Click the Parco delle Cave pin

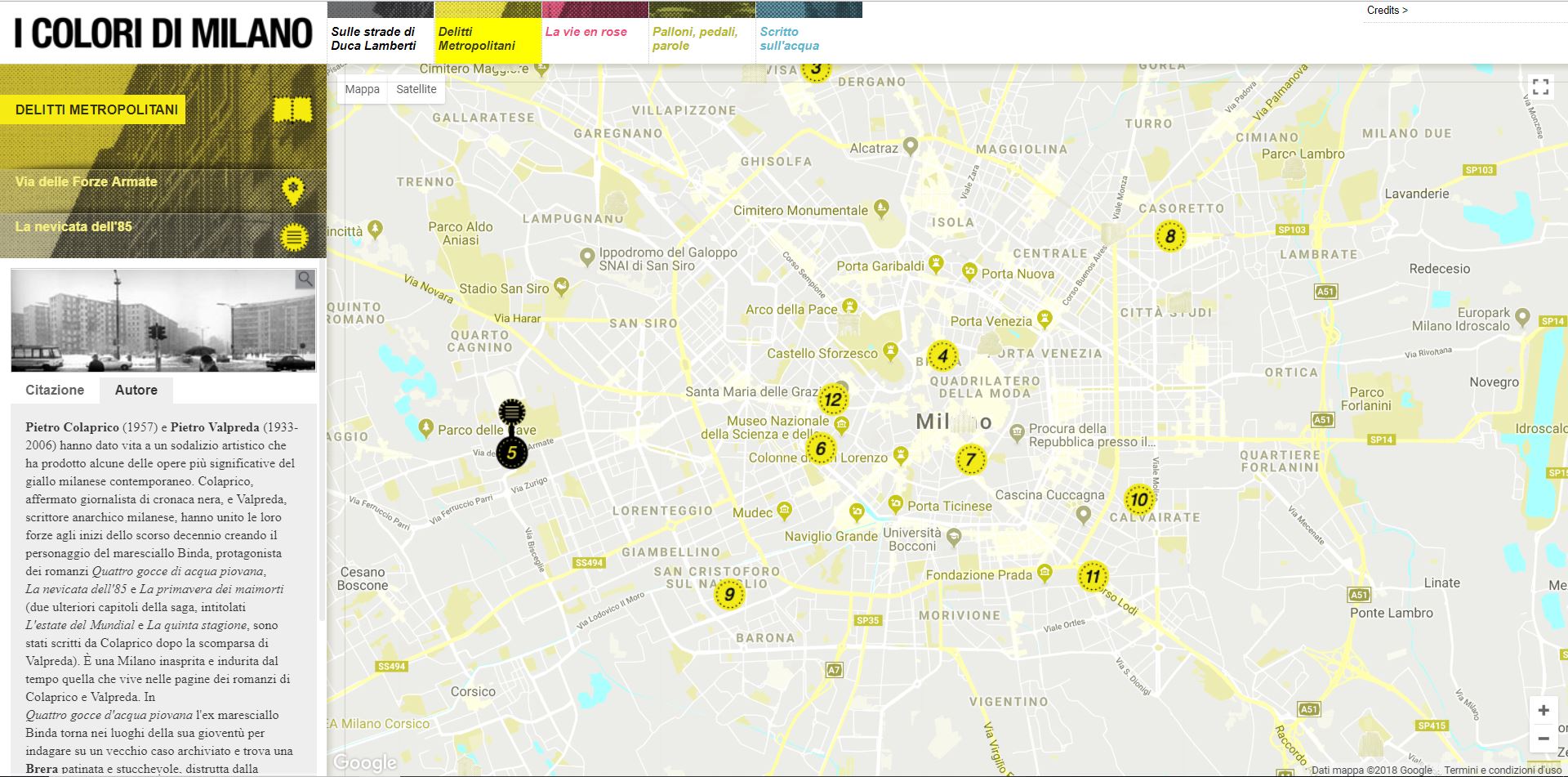tap(425, 427)
